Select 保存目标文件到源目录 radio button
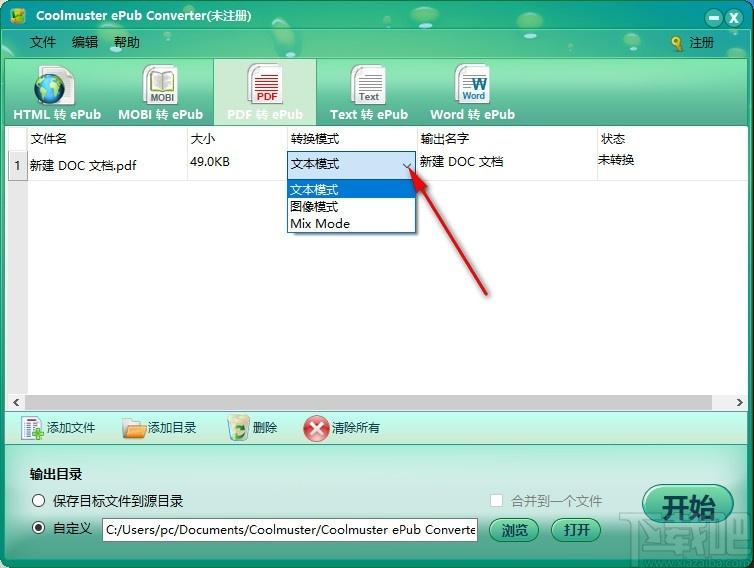754x568 pixels. pyautogui.click(x=38, y=501)
